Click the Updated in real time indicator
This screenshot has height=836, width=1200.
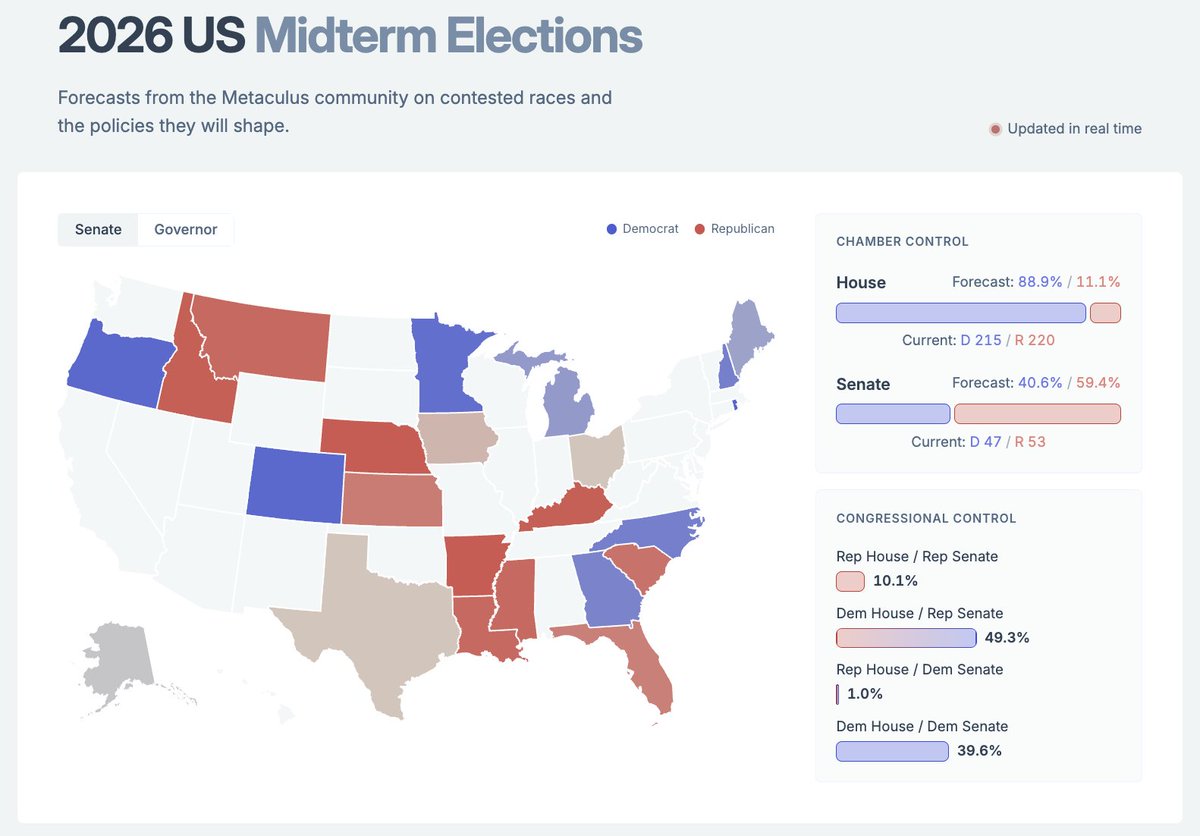[x=1065, y=129]
